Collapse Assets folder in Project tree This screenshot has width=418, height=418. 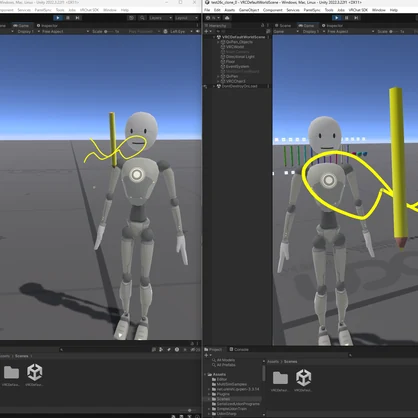pyautogui.click(x=205, y=374)
